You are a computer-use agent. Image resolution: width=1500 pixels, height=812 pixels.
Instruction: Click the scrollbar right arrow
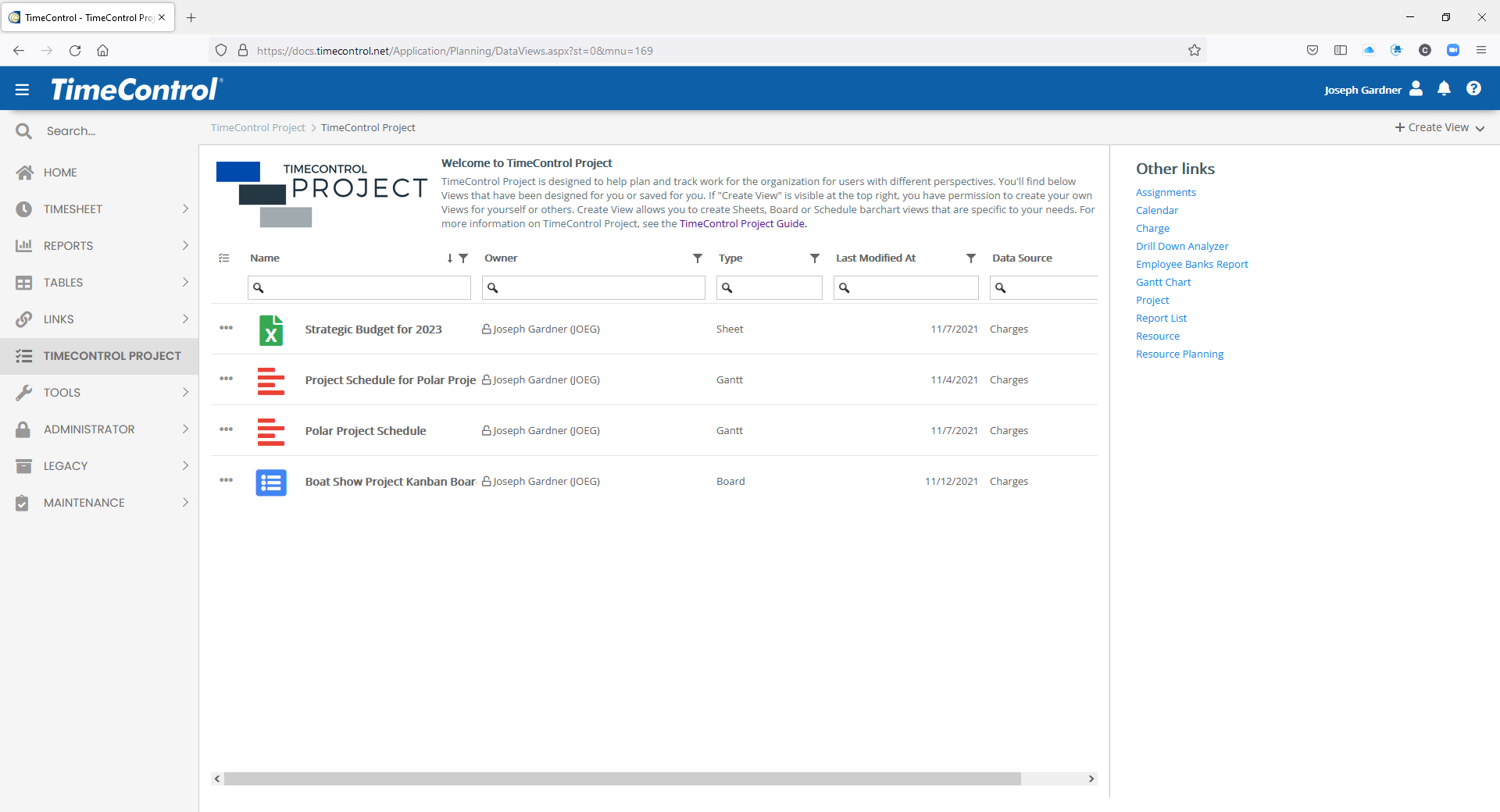pos(1091,779)
